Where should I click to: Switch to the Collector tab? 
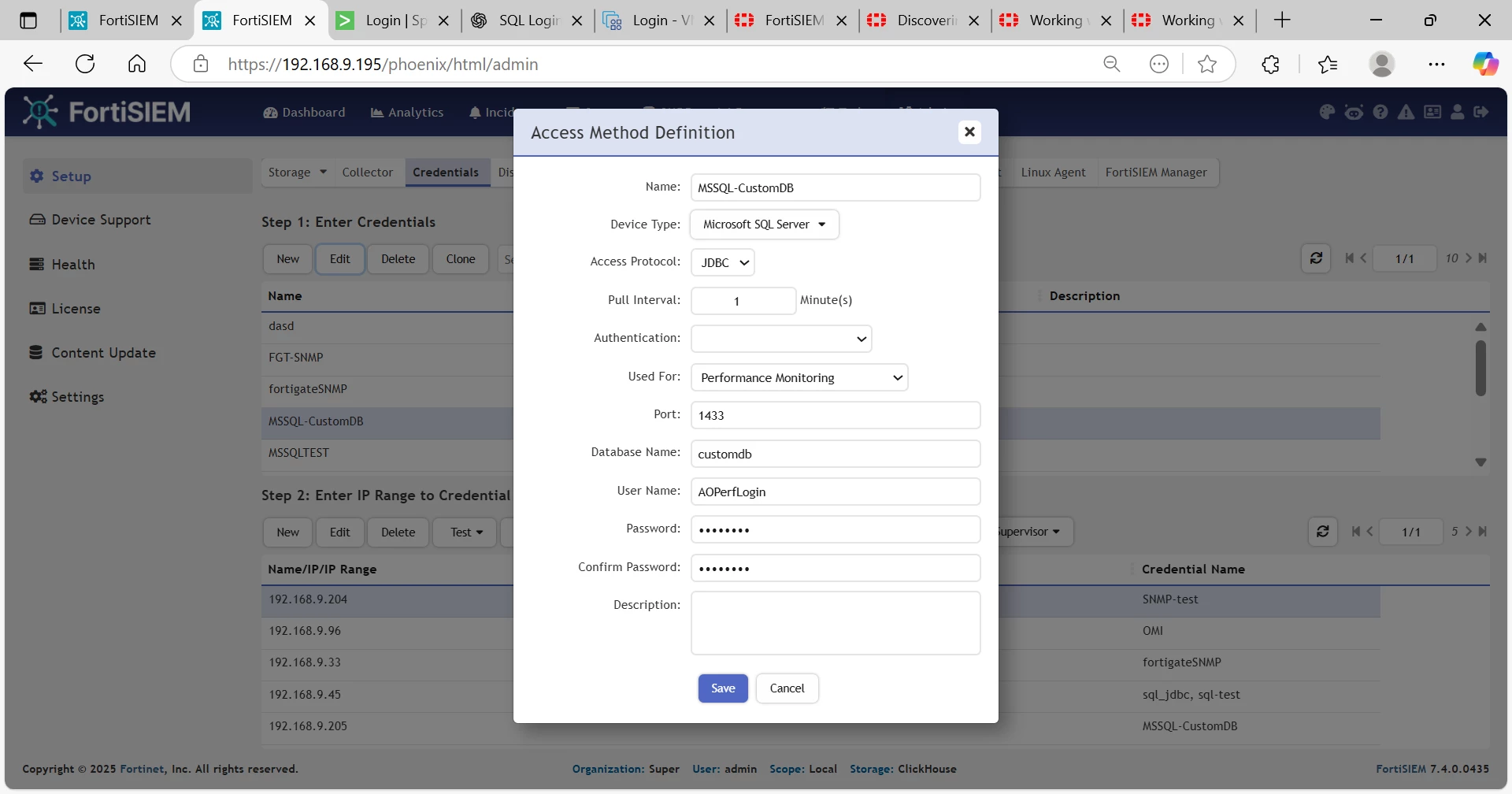coord(368,173)
